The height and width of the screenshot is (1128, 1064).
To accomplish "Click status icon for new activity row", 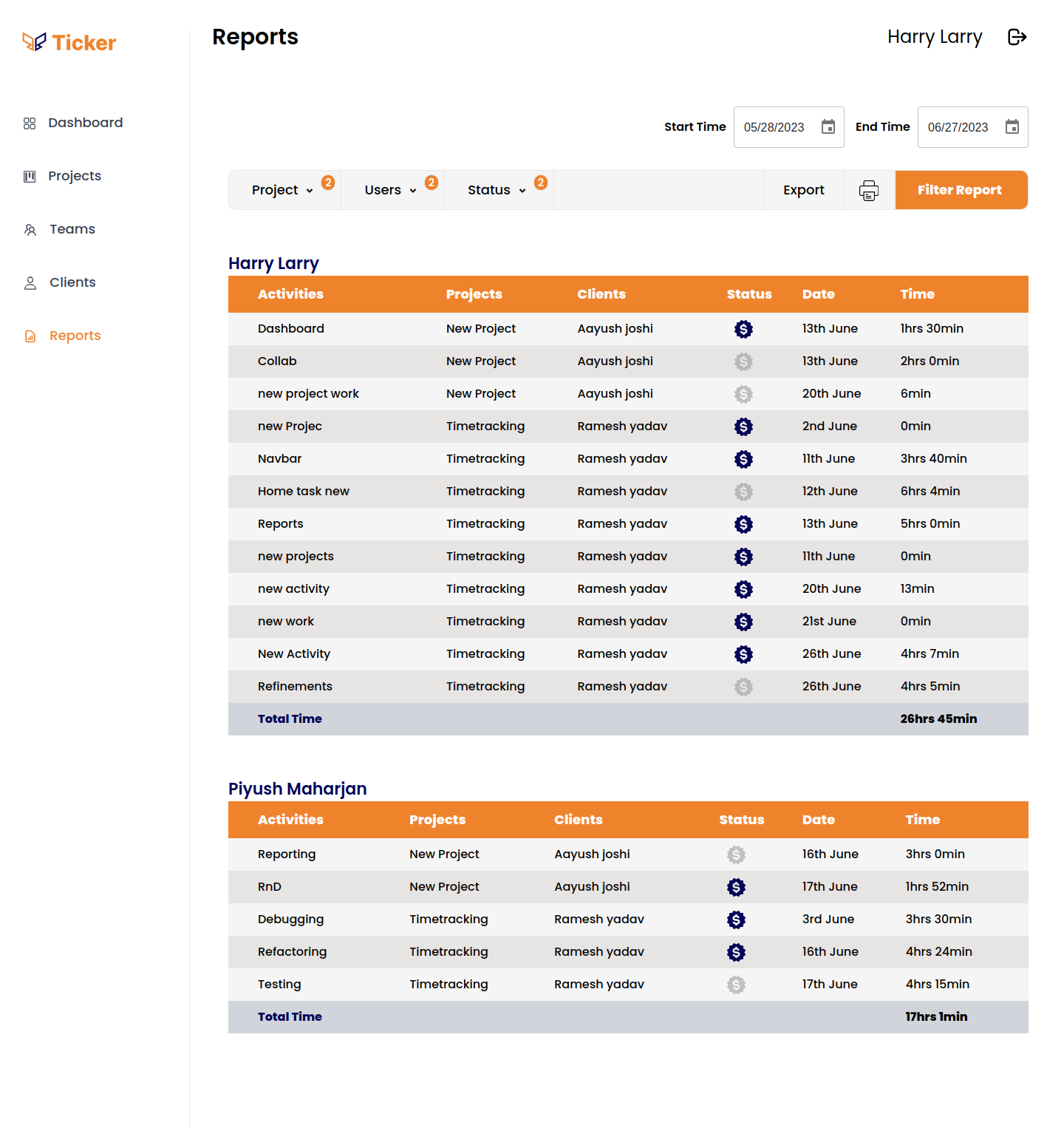I will [x=743, y=589].
